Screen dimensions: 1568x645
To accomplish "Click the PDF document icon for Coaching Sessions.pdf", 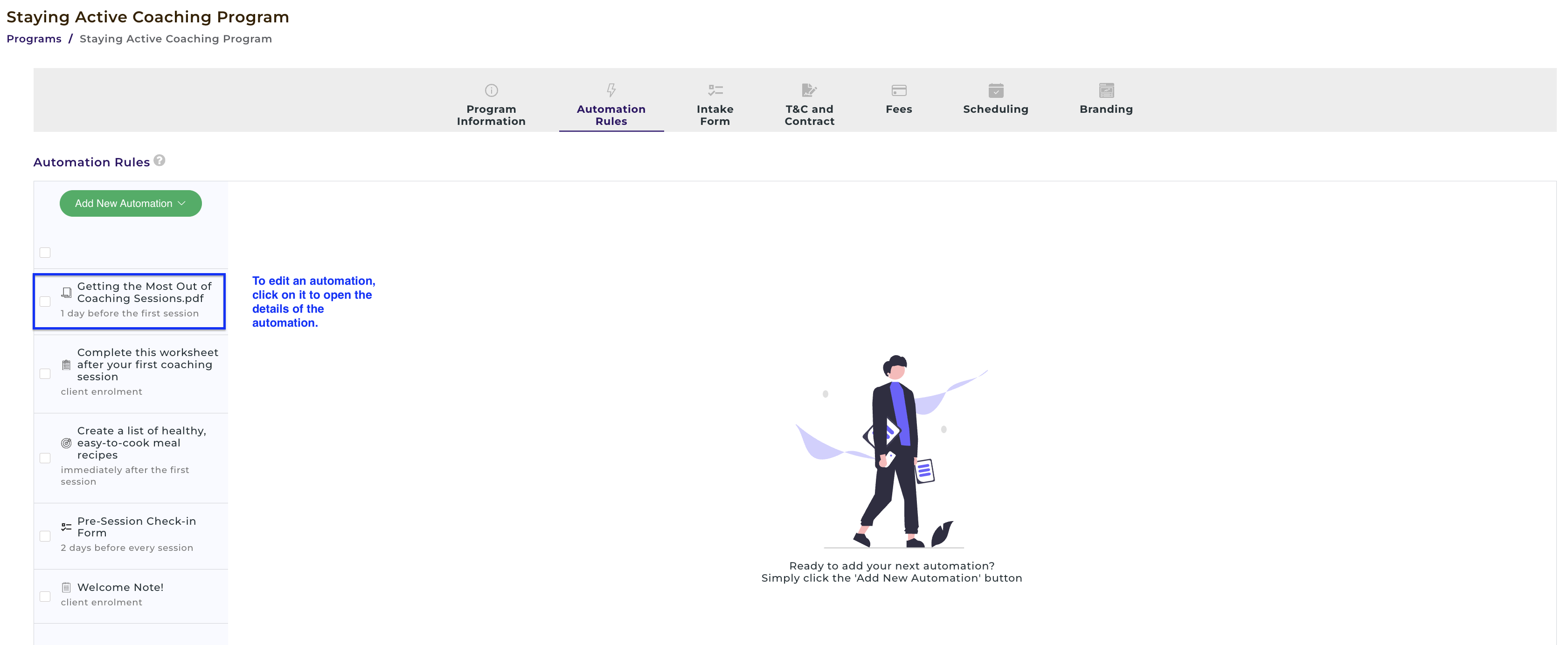I will coord(66,293).
